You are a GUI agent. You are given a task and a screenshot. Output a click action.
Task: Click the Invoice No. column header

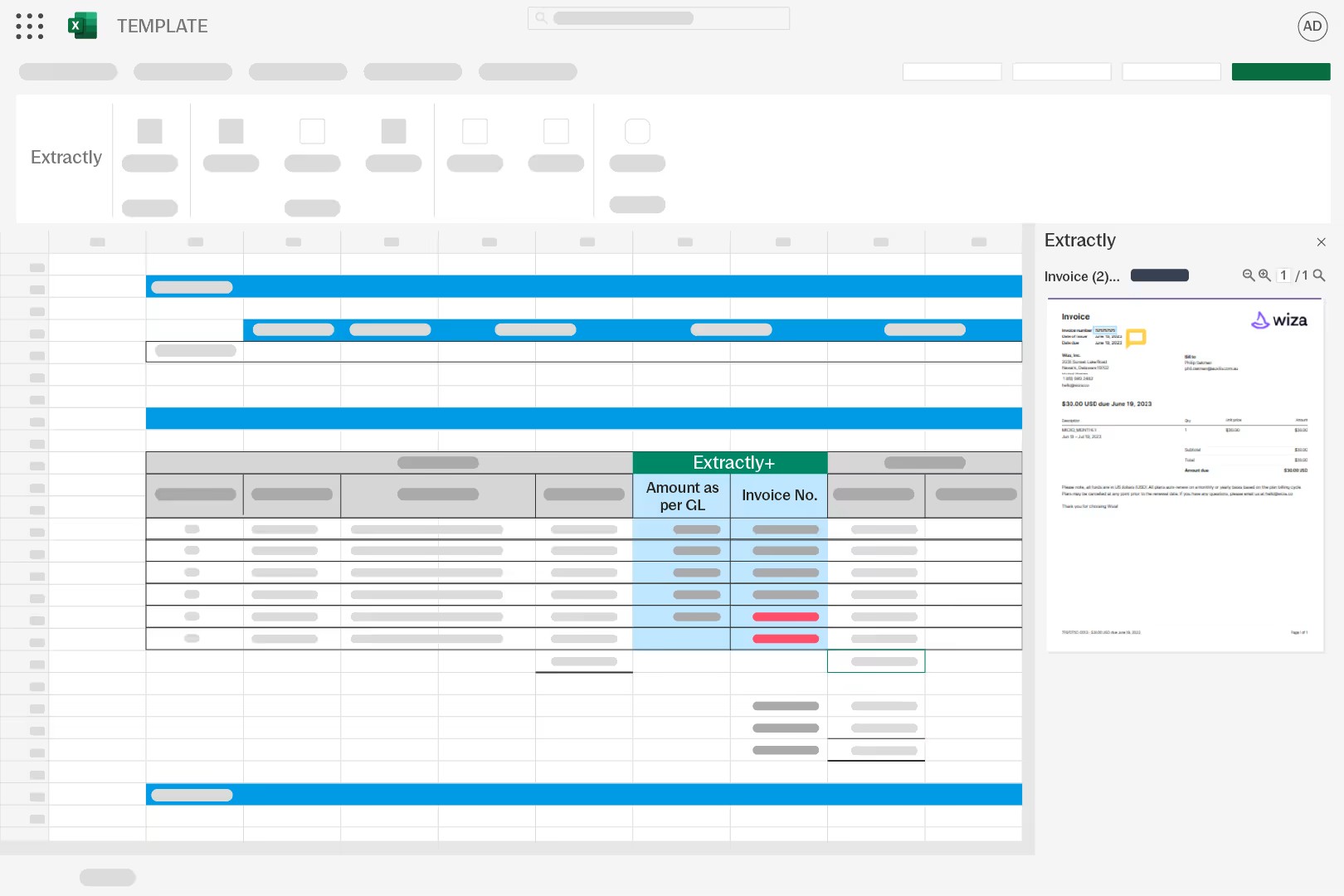tap(779, 495)
